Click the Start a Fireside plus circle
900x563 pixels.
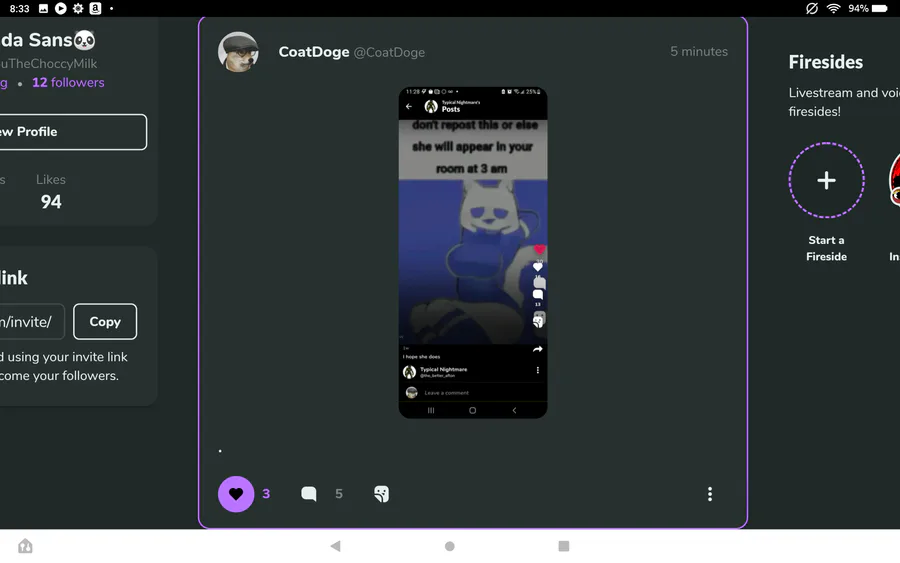(x=826, y=180)
